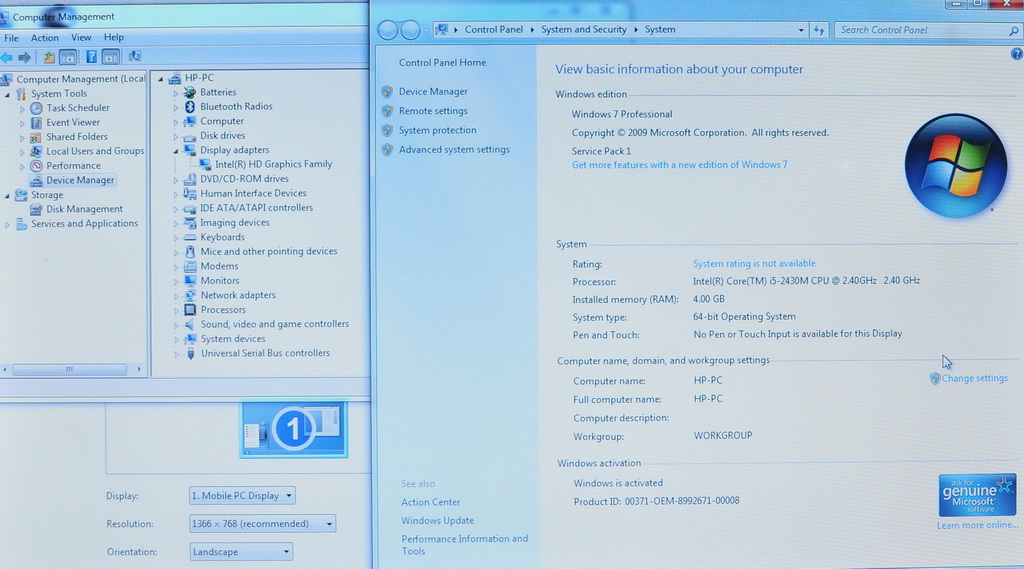Open the address bar history dropdown arrow
This screenshot has height=569, width=1024.
pos(801,30)
